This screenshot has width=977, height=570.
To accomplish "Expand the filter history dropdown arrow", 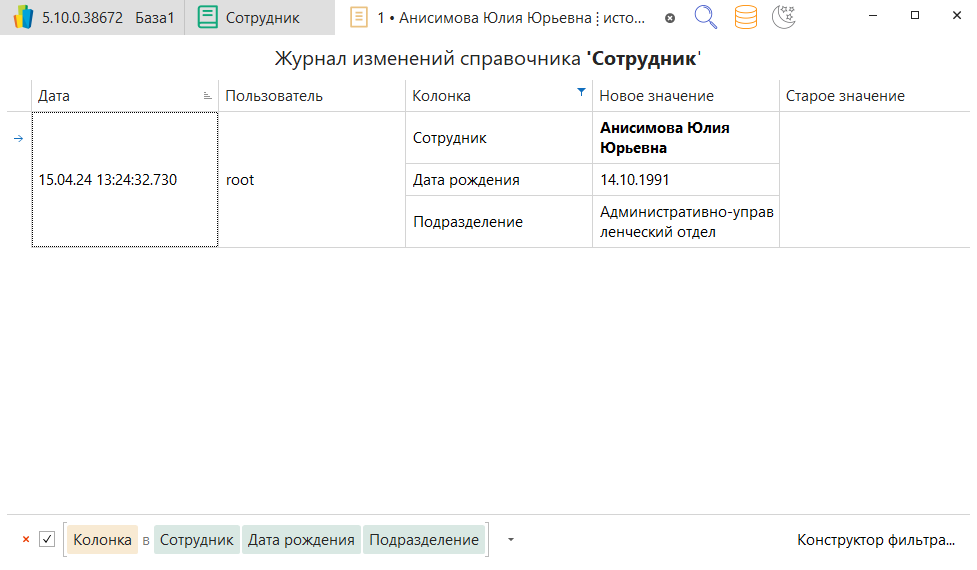I will (x=511, y=540).
